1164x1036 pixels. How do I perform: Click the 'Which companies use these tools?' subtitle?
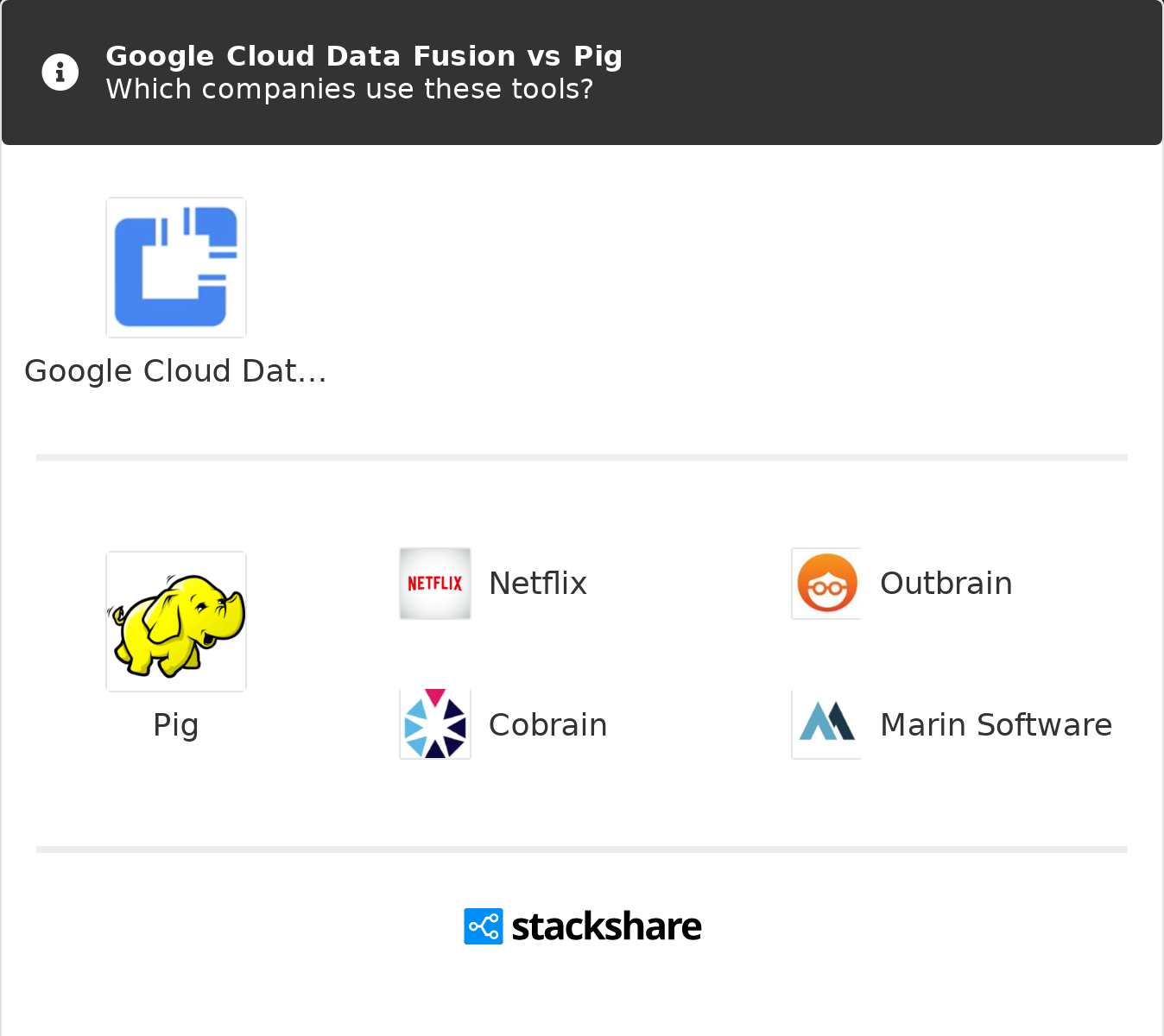click(349, 89)
